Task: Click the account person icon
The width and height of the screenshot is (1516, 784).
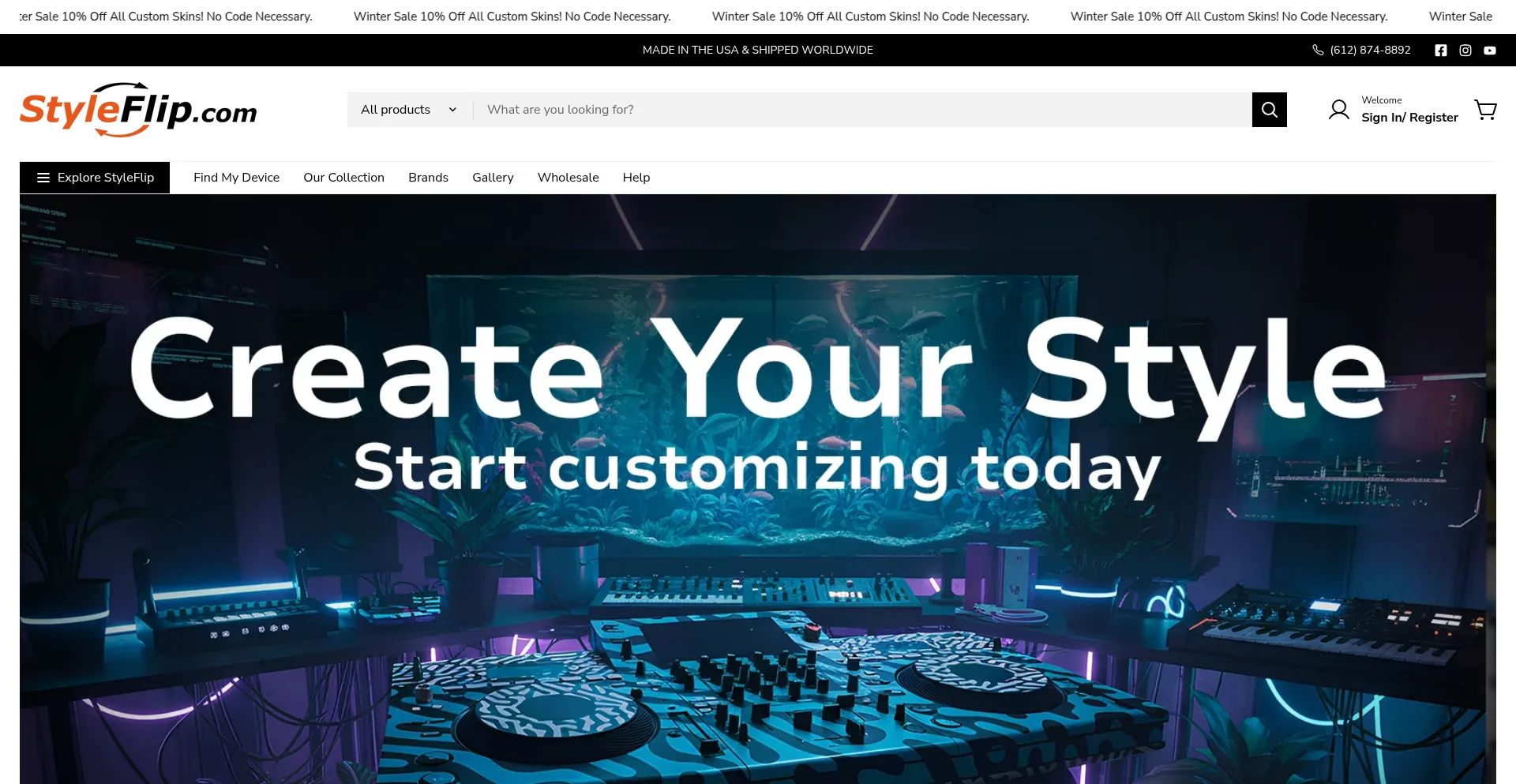Action: (x=1338, y=109)
